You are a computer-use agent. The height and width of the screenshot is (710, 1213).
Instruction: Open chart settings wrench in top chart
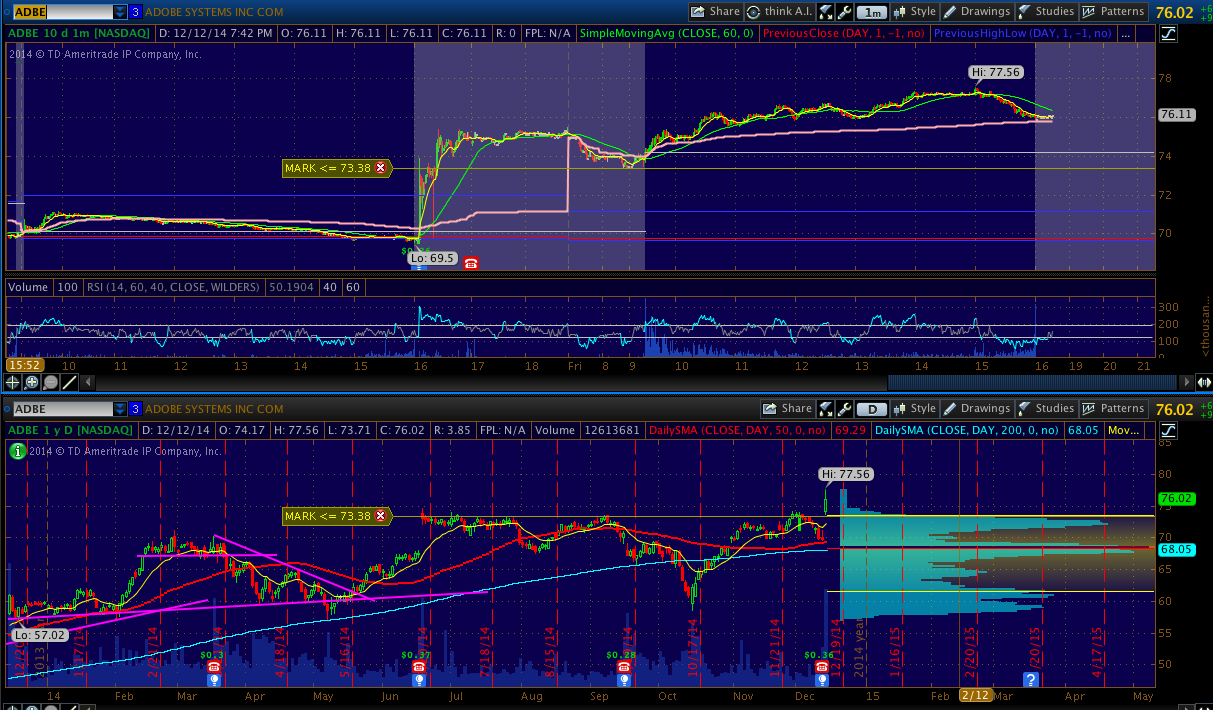[x=846, y=12]
